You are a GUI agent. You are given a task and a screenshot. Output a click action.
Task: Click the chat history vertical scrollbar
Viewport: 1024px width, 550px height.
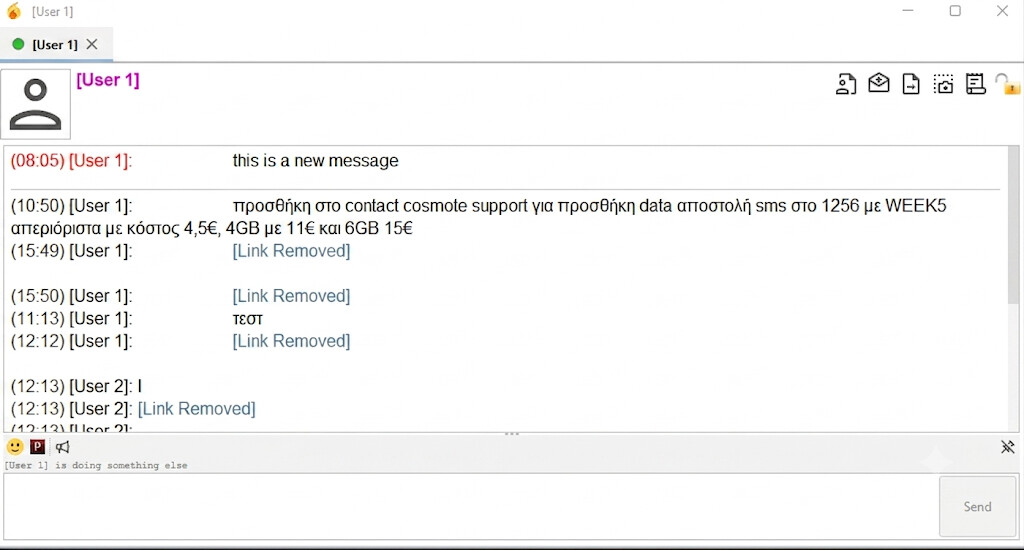1013,288
